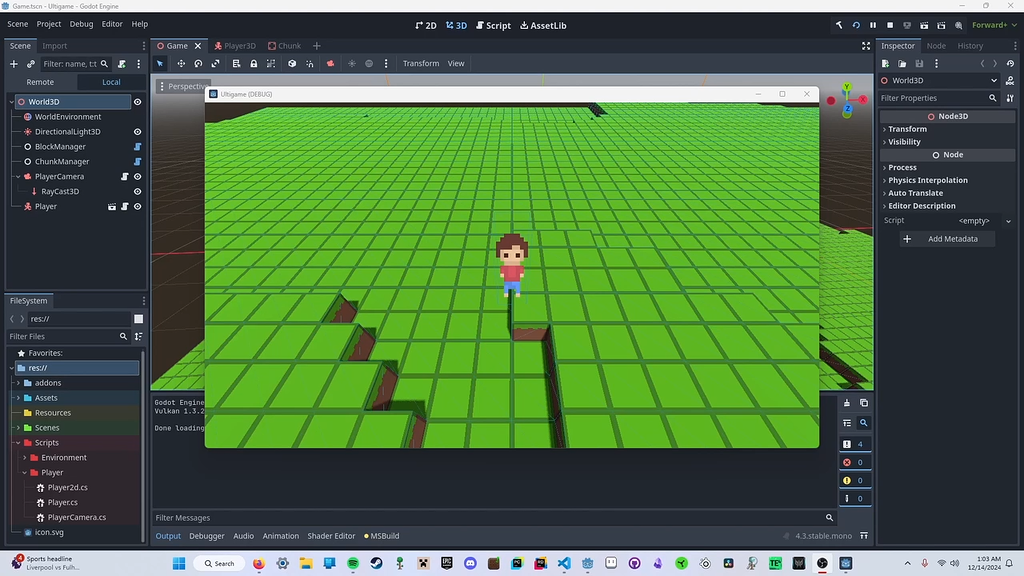The height and width of the screenshot is (576, 1024).
Task: Toggle Player node visibility eye
Action: coord(138,206)
